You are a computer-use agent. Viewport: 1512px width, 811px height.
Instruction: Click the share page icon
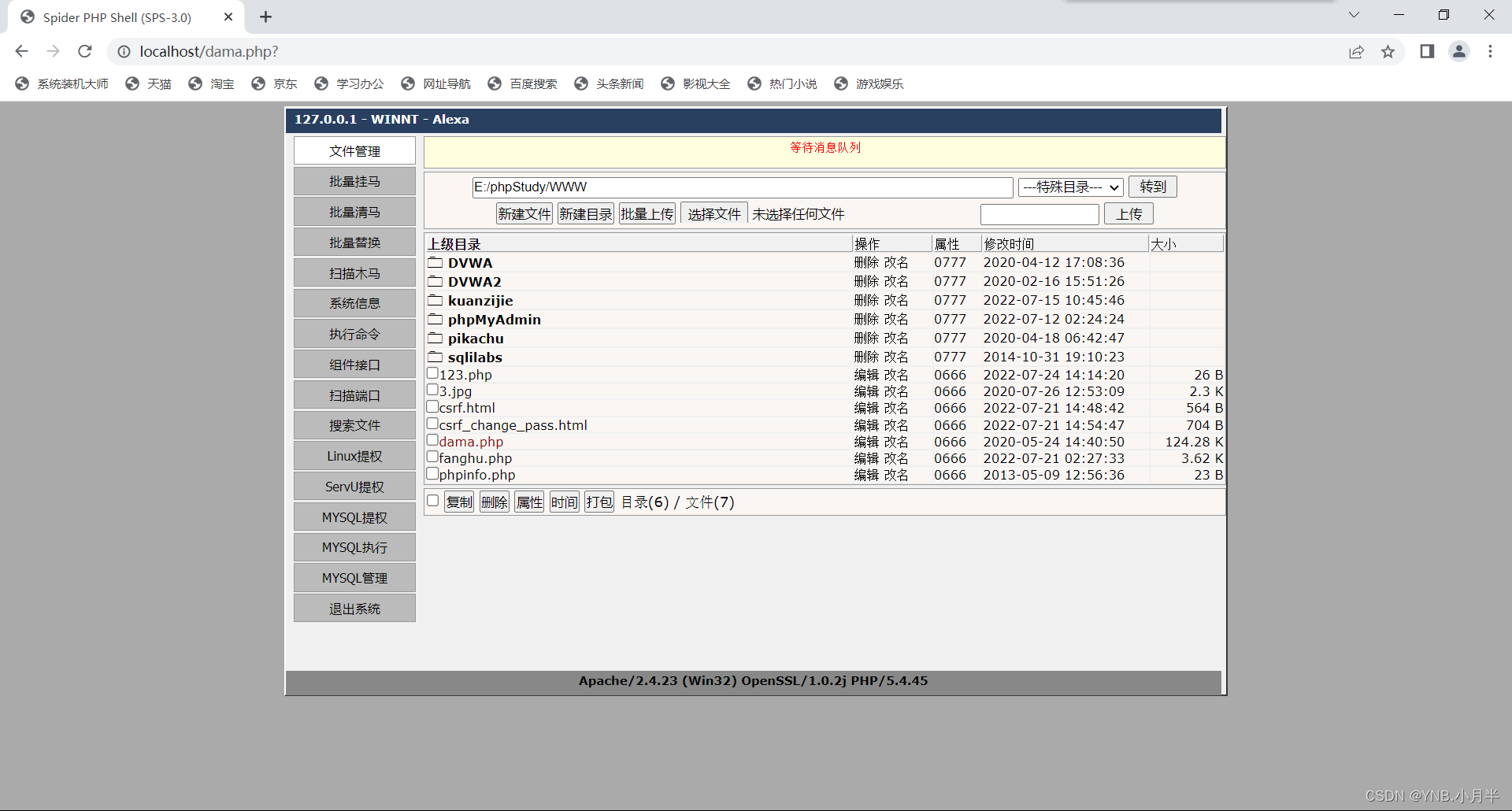pos(1356,51)
